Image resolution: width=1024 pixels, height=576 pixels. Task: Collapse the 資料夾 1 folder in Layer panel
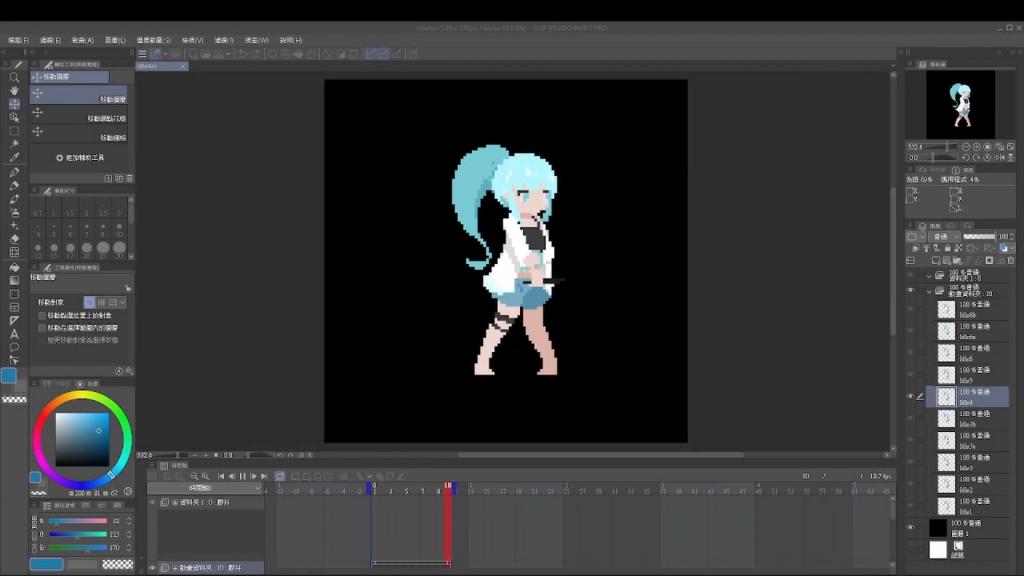929,276
